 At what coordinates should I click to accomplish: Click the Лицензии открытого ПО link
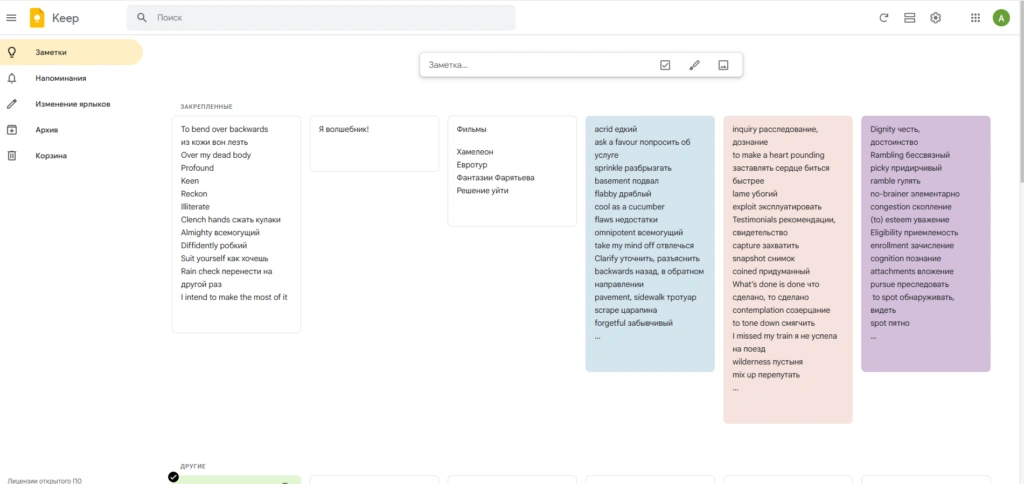(44, 481)
